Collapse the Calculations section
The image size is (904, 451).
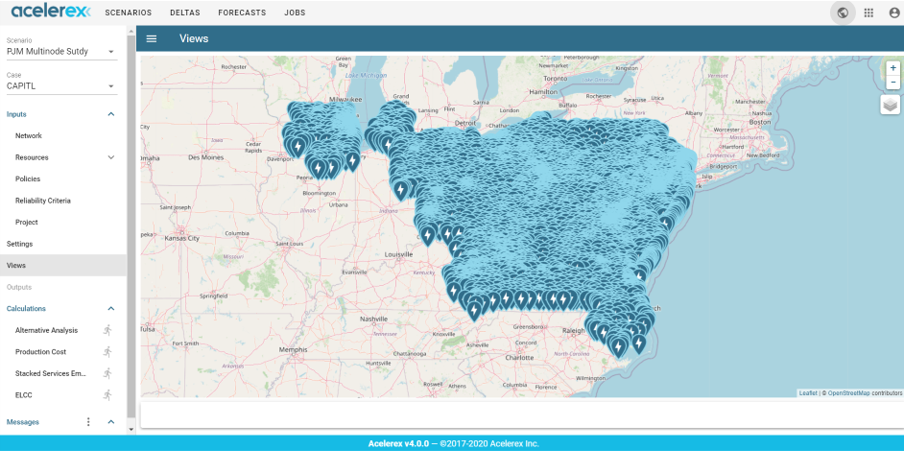click(x=111, y=309)
